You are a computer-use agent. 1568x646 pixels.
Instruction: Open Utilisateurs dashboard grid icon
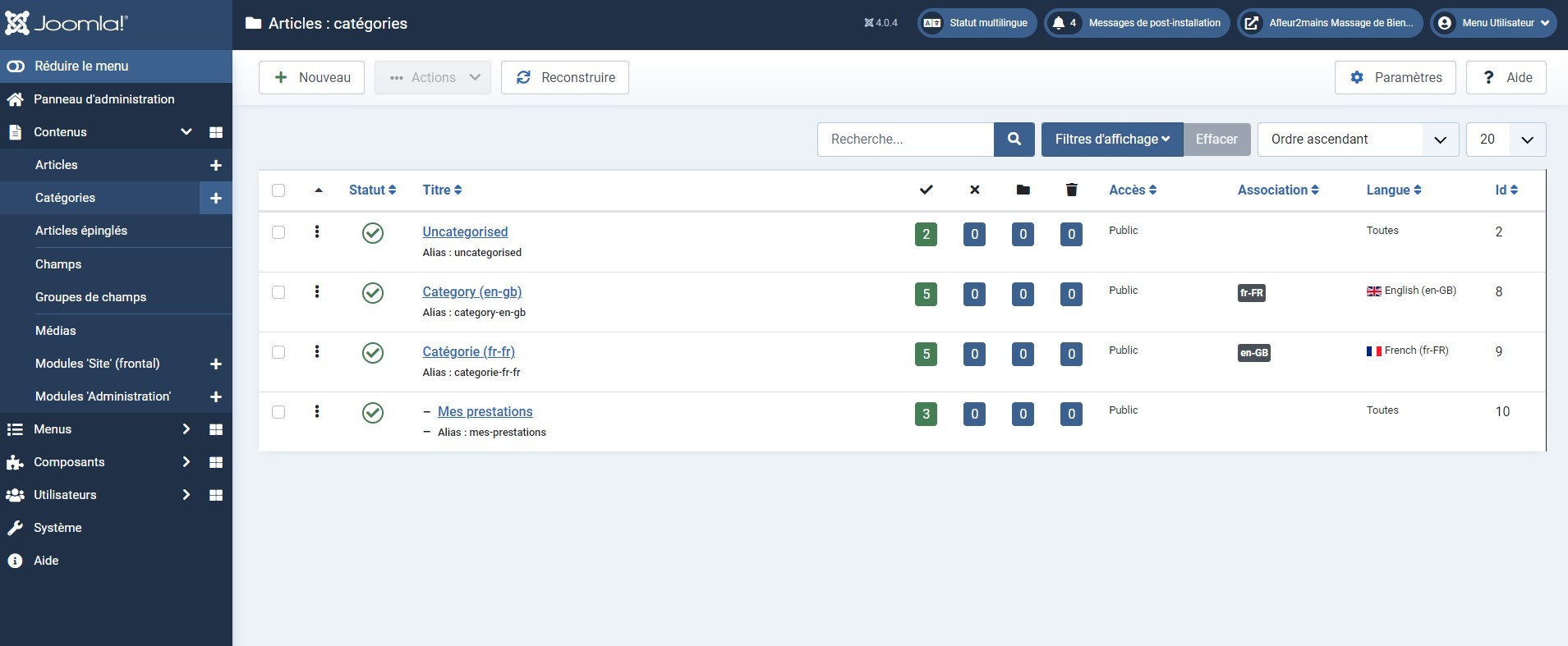(216, 495)
